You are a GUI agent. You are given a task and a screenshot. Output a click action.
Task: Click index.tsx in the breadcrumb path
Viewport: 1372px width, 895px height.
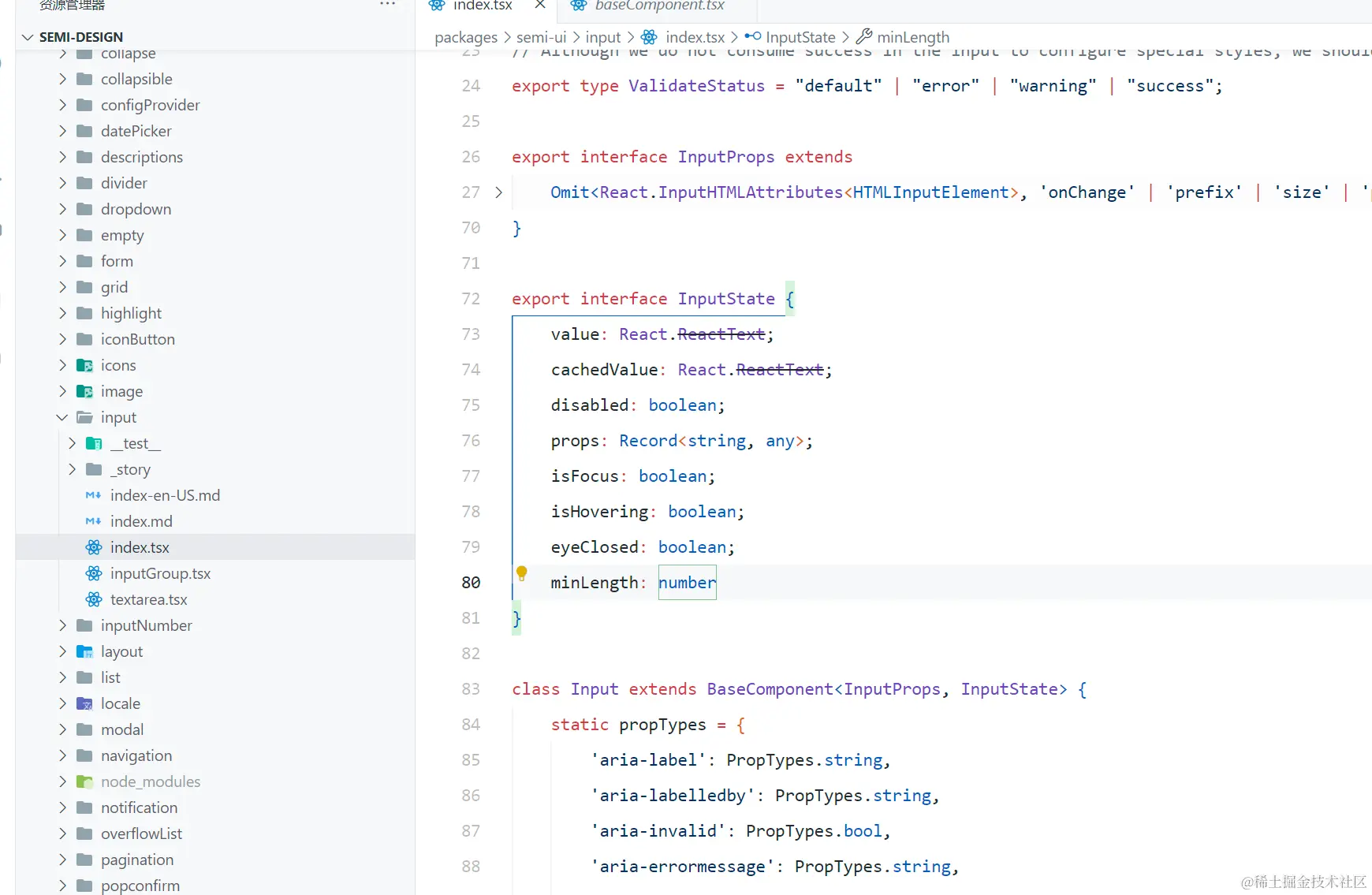click(x=695, y=37)
